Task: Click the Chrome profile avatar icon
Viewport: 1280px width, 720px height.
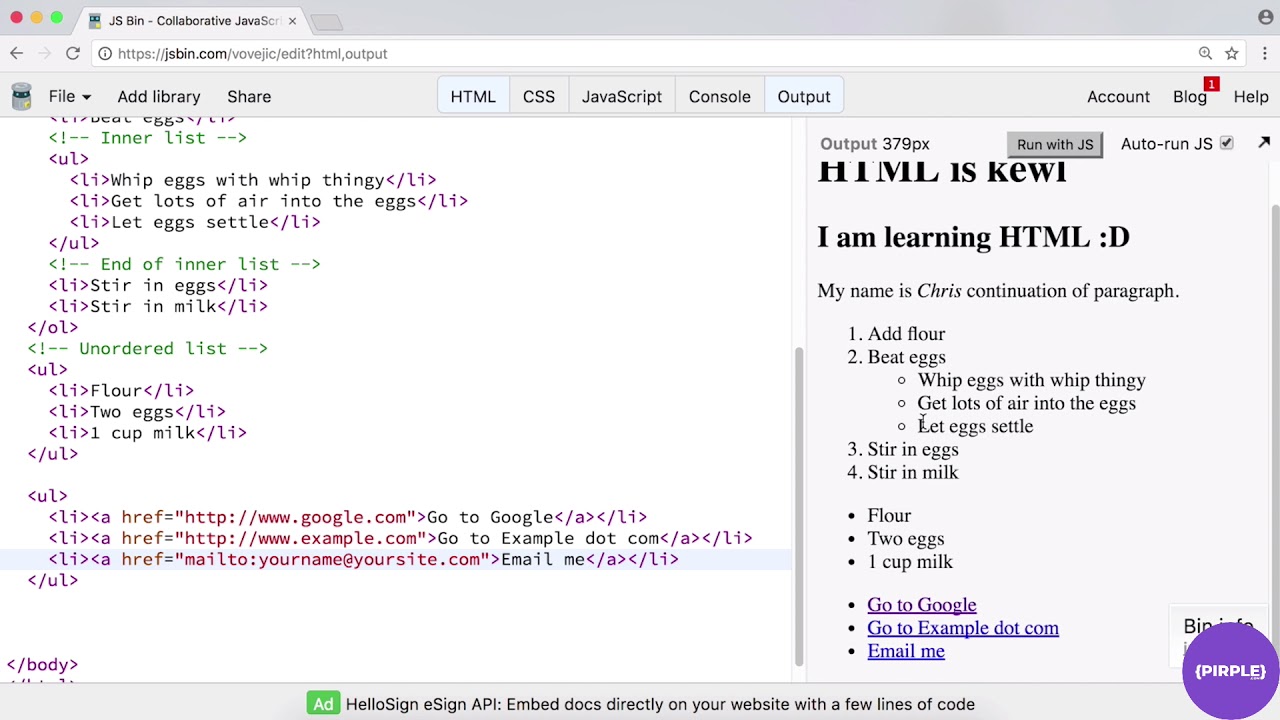Action: (1265, 17)
